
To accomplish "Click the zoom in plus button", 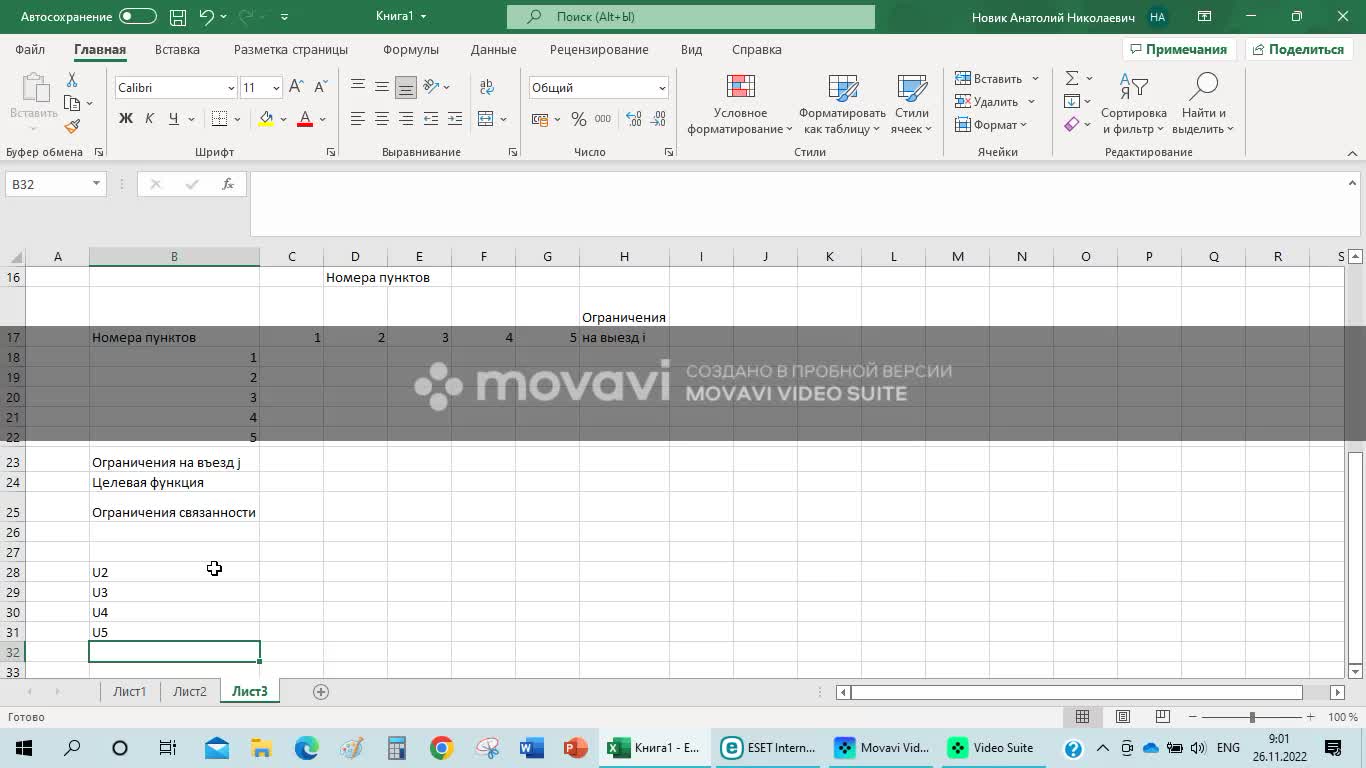I will point(1310,717).
